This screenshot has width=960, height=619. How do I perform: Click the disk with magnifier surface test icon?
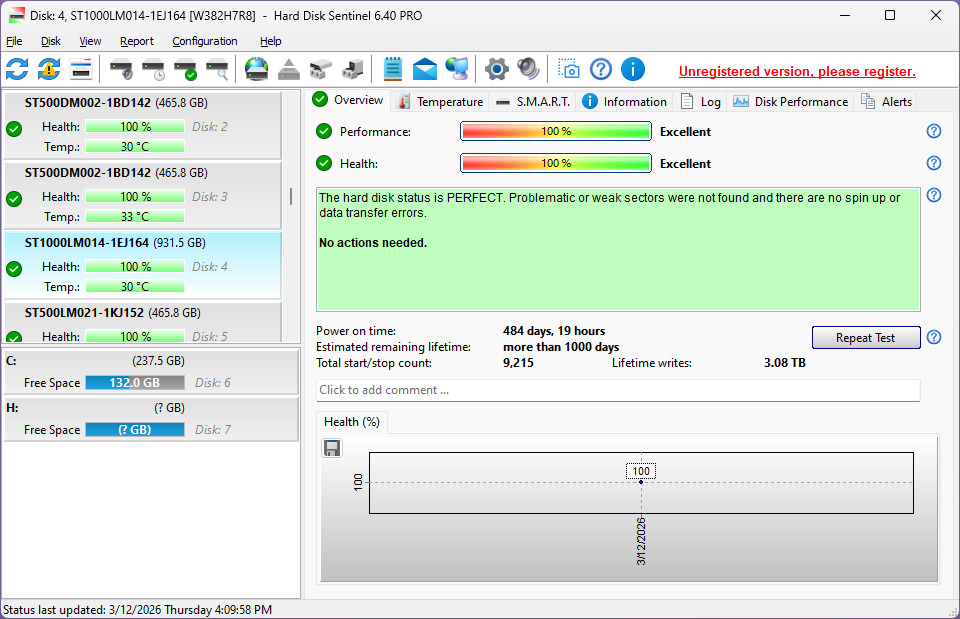click(x=217, y=69)
